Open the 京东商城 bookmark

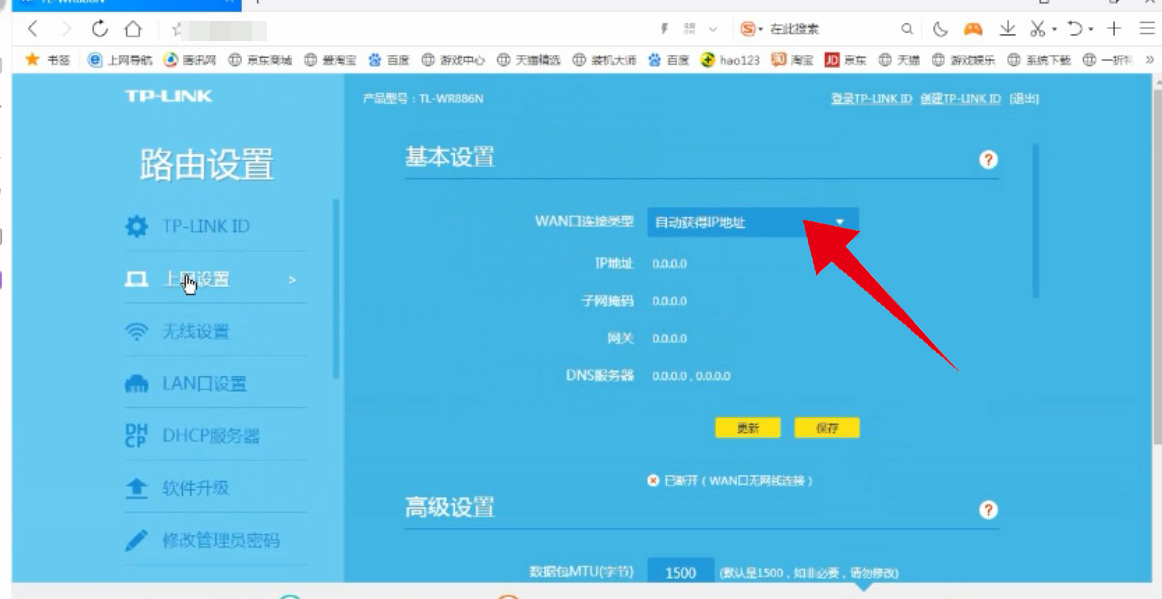[260, 60]
